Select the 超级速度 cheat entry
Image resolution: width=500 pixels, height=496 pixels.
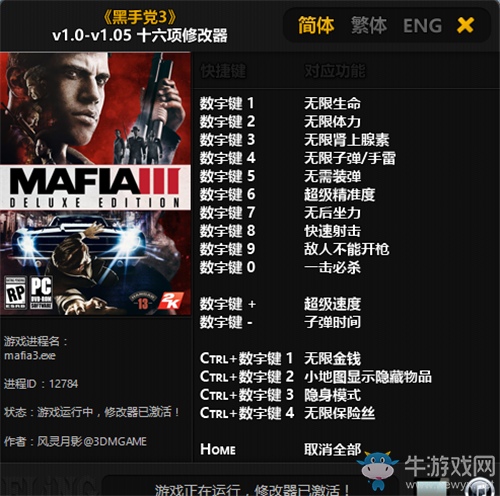pos(332,304)
